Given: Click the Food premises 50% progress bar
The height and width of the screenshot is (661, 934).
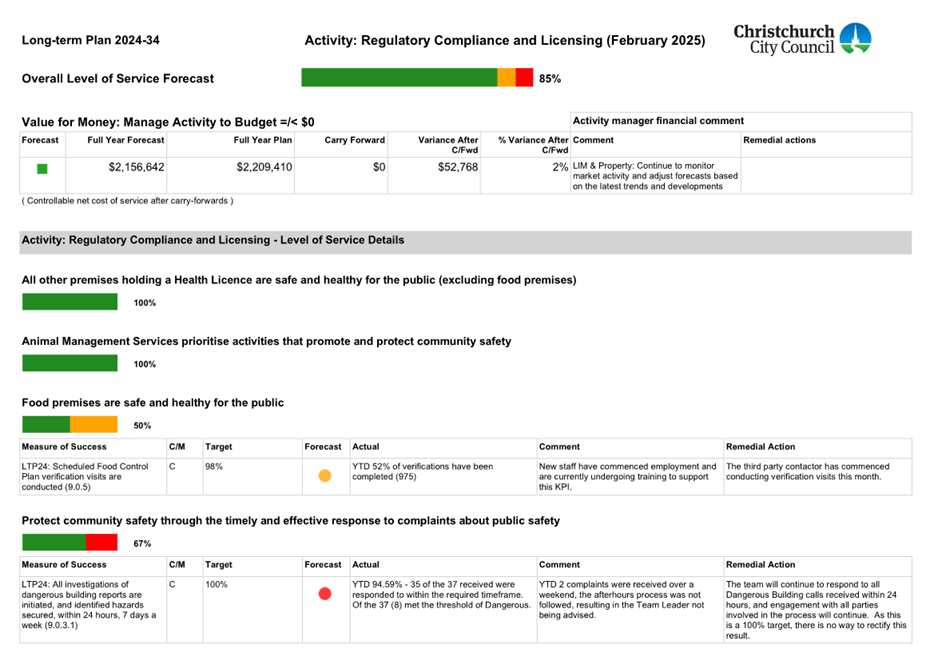Looking at the screenshot, I should coord(70,425).
